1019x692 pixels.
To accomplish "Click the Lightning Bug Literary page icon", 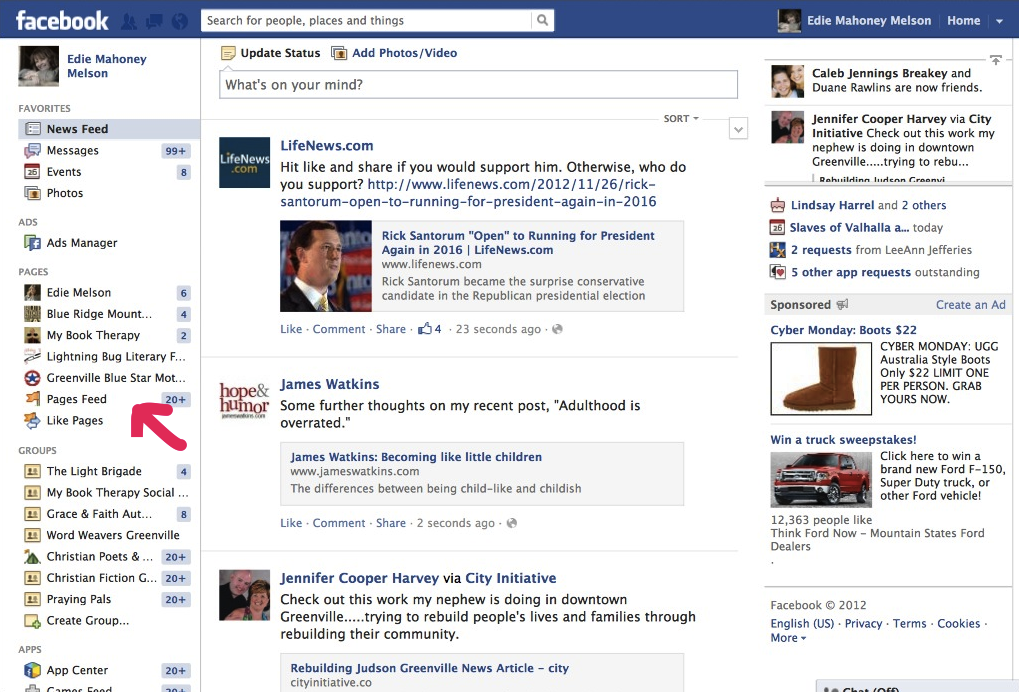I will (32, 356).
